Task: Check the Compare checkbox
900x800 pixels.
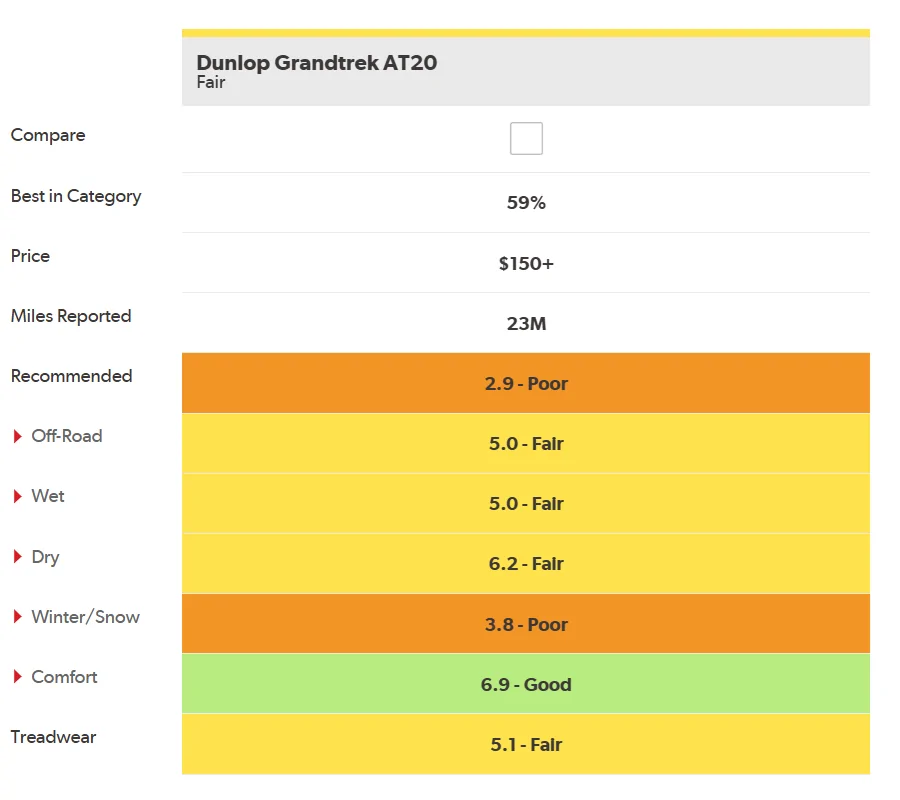Action: tap(526, 138)
